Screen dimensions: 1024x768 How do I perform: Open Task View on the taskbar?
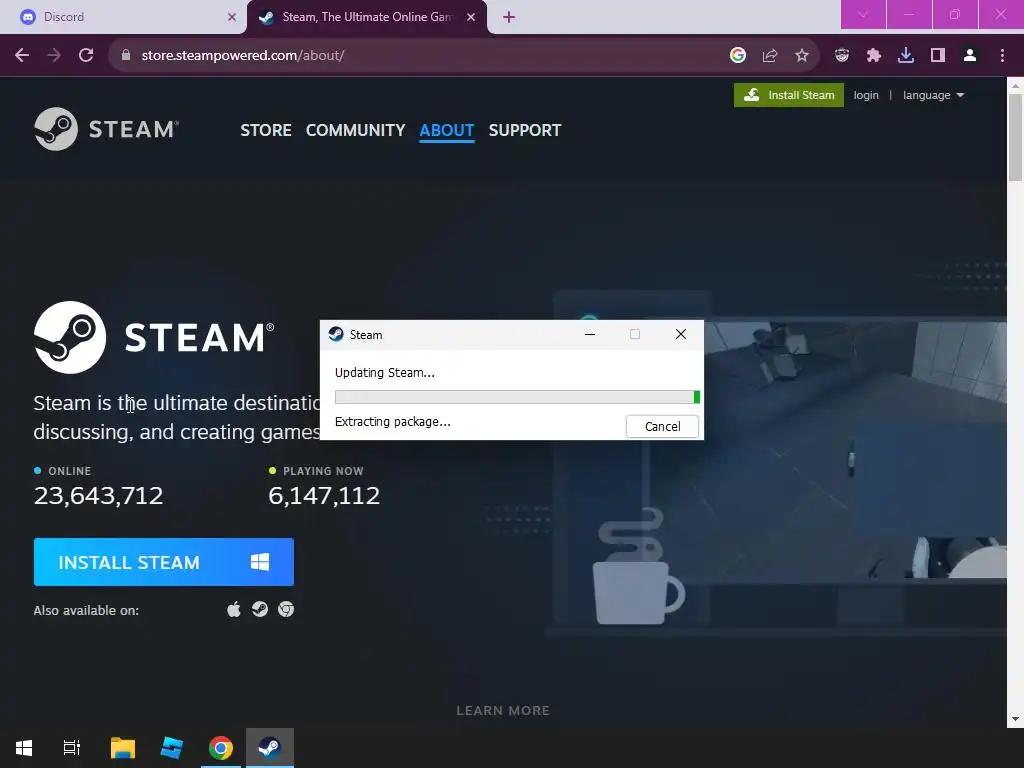[72, 748]
